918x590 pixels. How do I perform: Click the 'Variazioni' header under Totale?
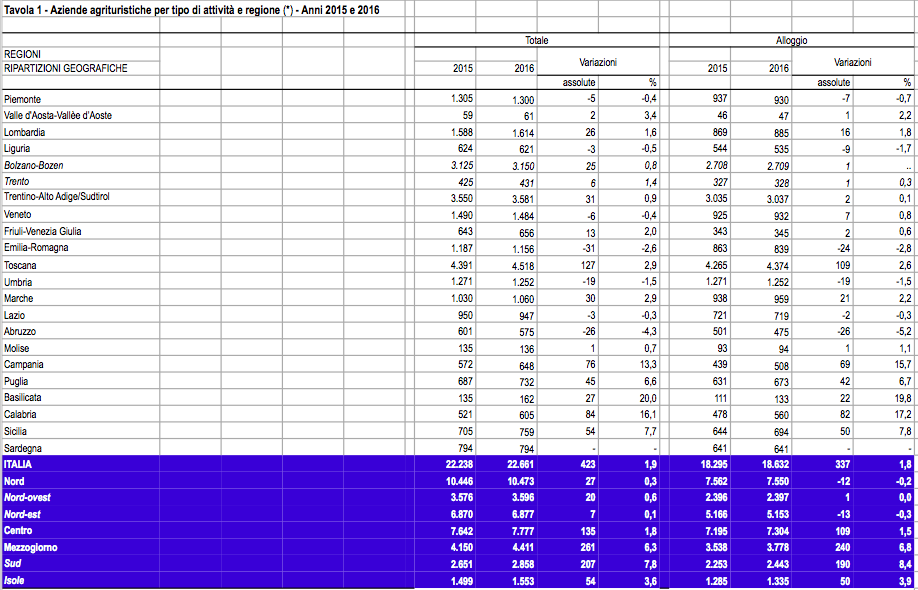coord(598,61)
